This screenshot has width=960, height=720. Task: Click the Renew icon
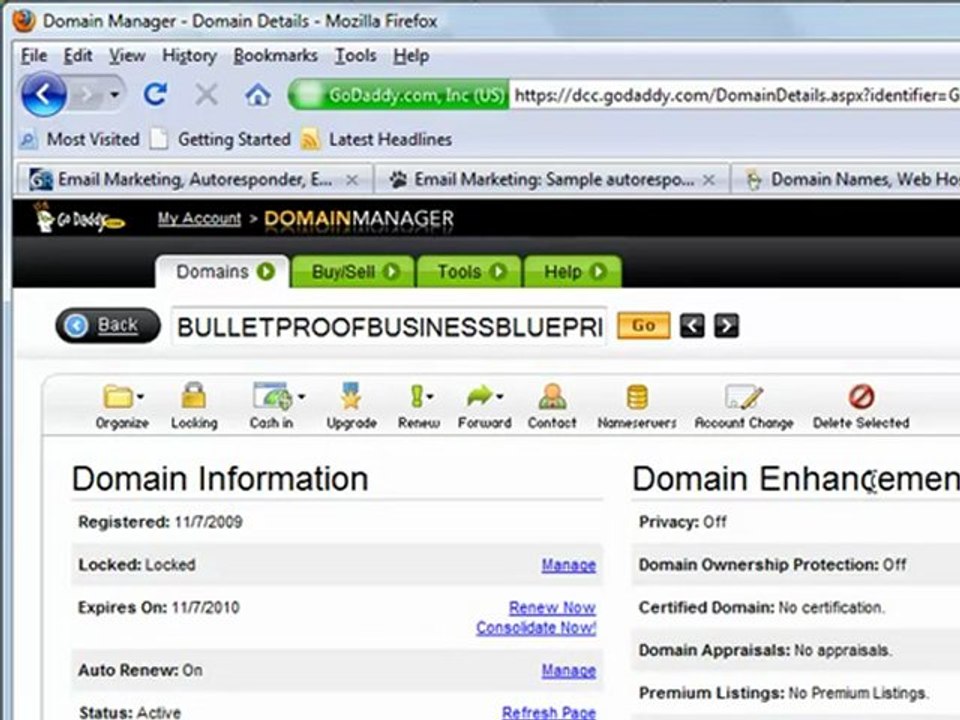[x=416, y=396]
